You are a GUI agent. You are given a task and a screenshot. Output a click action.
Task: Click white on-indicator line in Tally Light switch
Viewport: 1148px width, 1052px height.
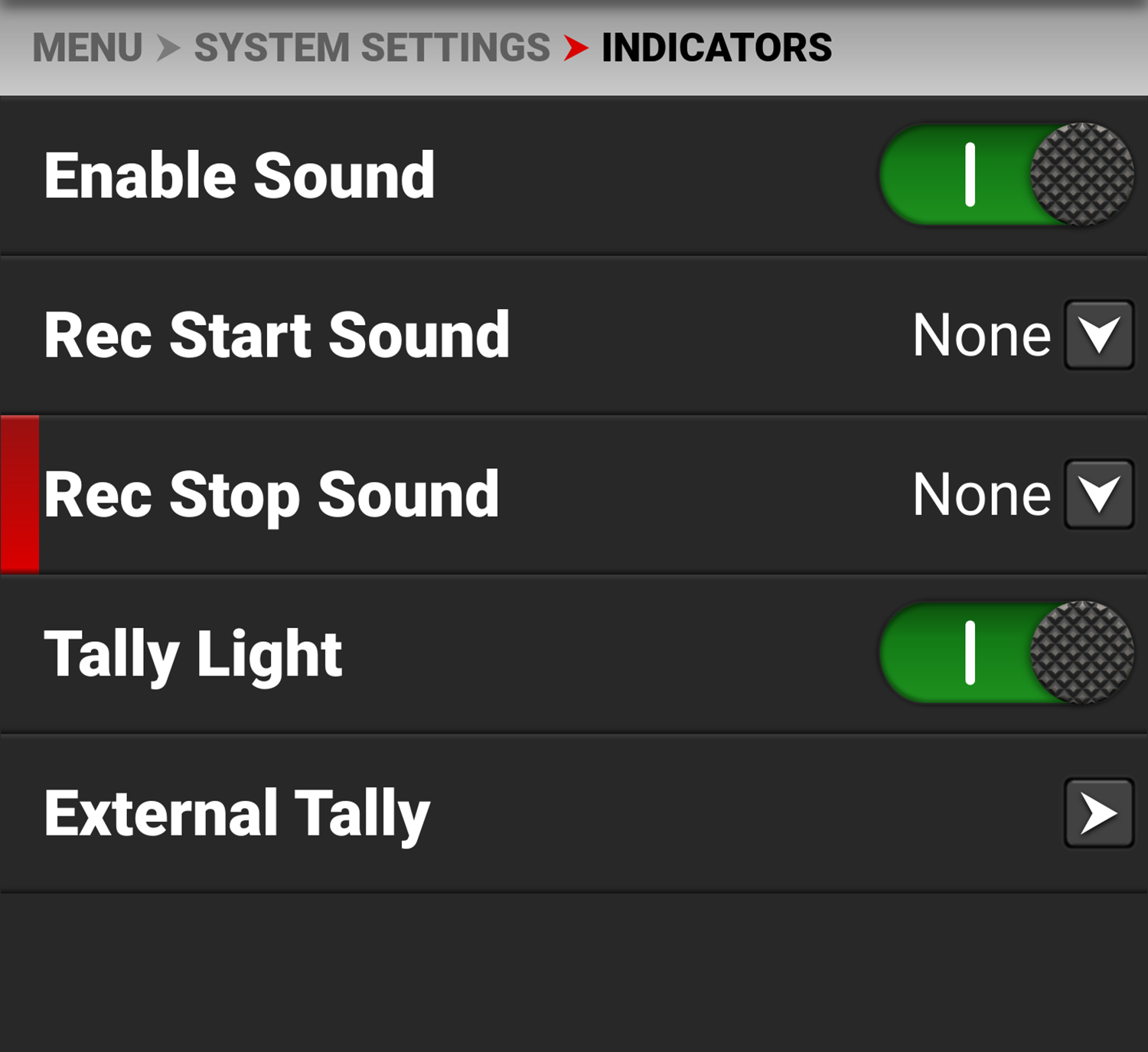(970, 653)
